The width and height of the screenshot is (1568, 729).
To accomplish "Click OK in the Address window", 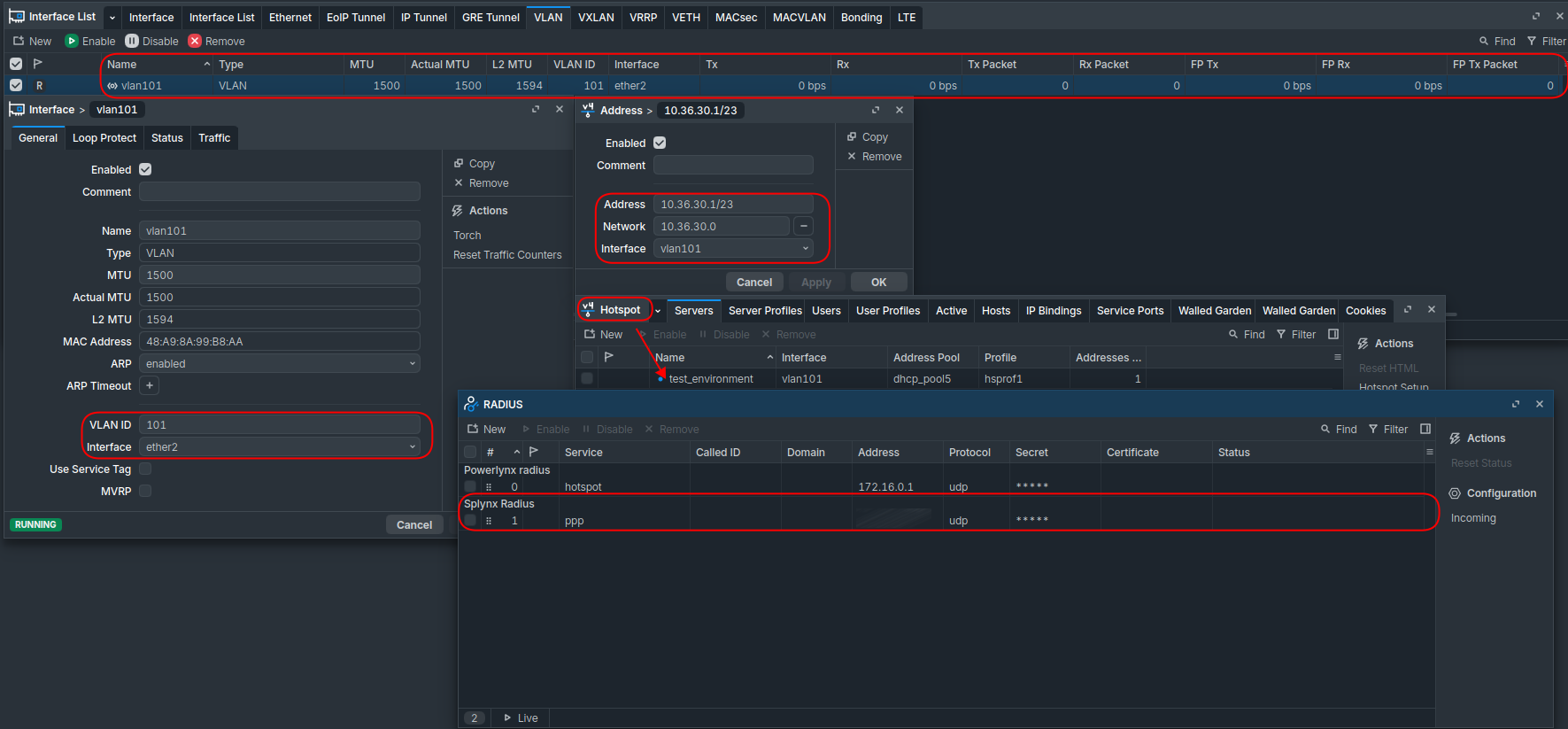I will [878, 283].
